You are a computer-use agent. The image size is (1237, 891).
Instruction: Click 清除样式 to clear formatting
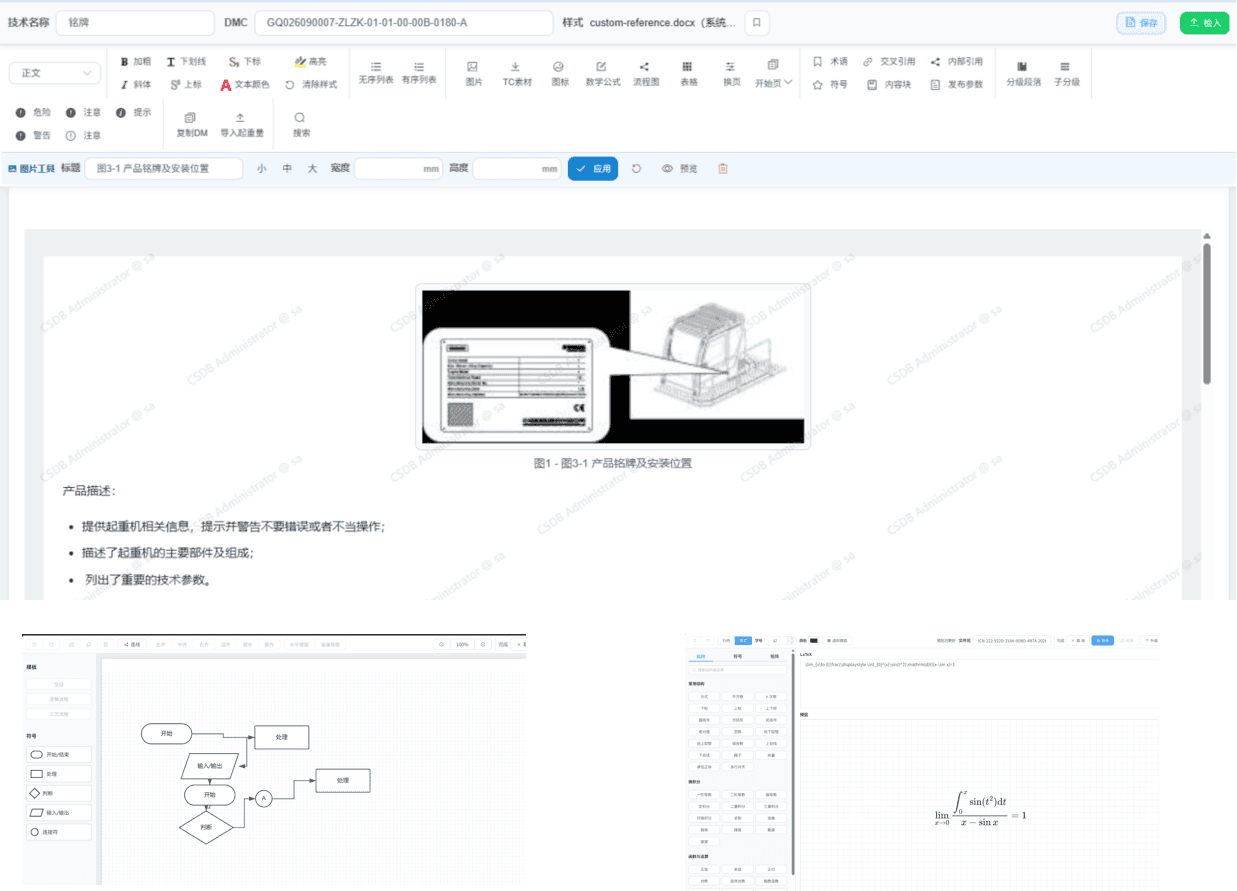coord(311,85)
